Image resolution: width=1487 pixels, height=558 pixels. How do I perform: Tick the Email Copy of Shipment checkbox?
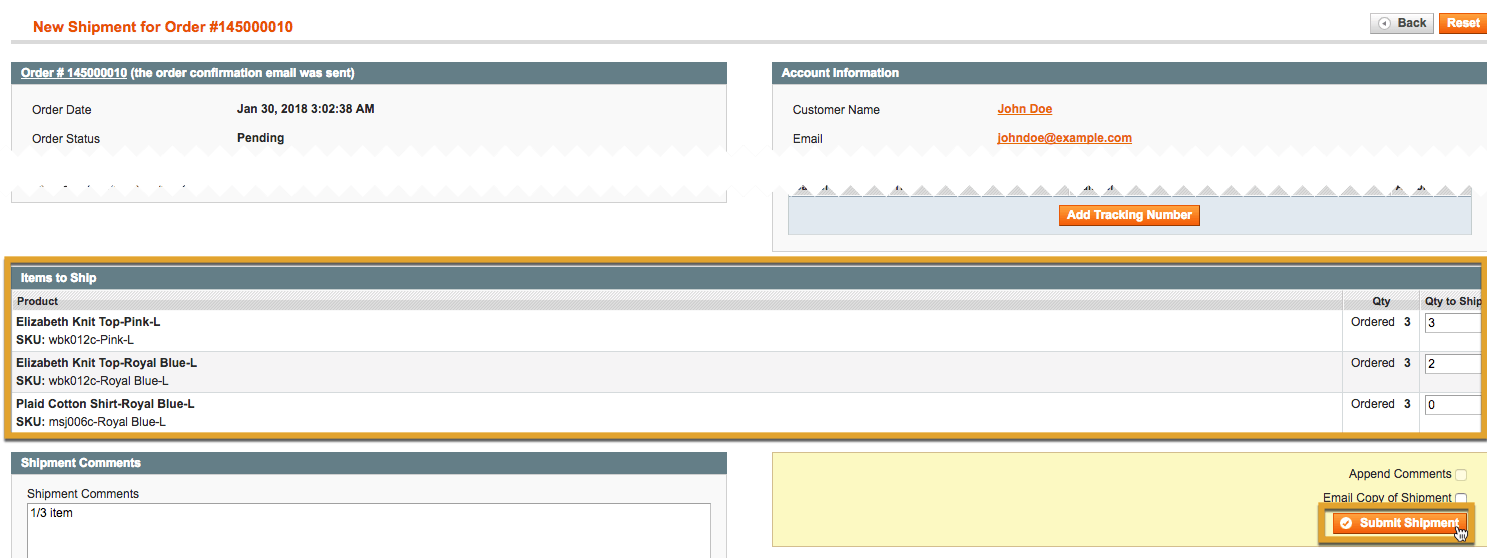(1461, 498)
